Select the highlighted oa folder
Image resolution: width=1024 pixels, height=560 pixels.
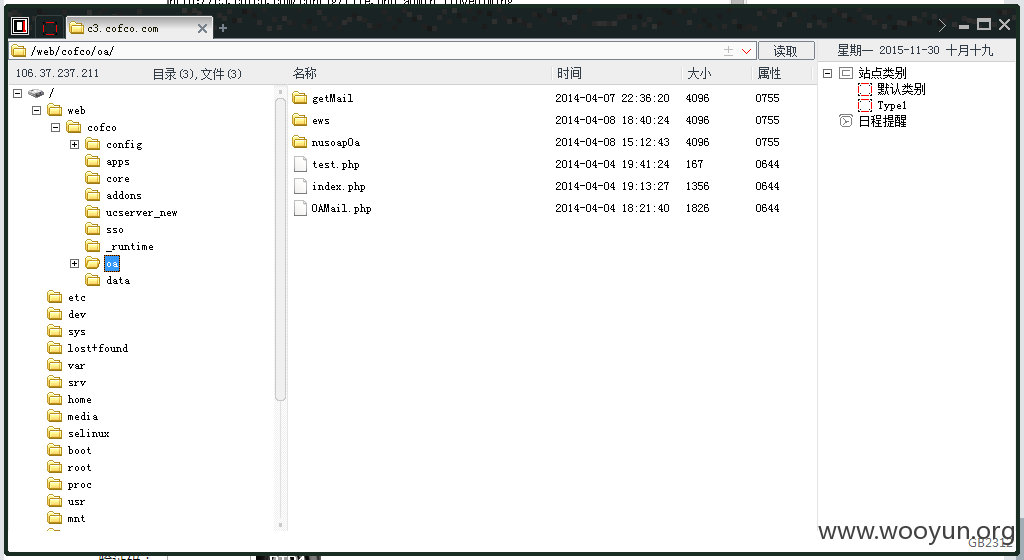(x=112, y=264)
